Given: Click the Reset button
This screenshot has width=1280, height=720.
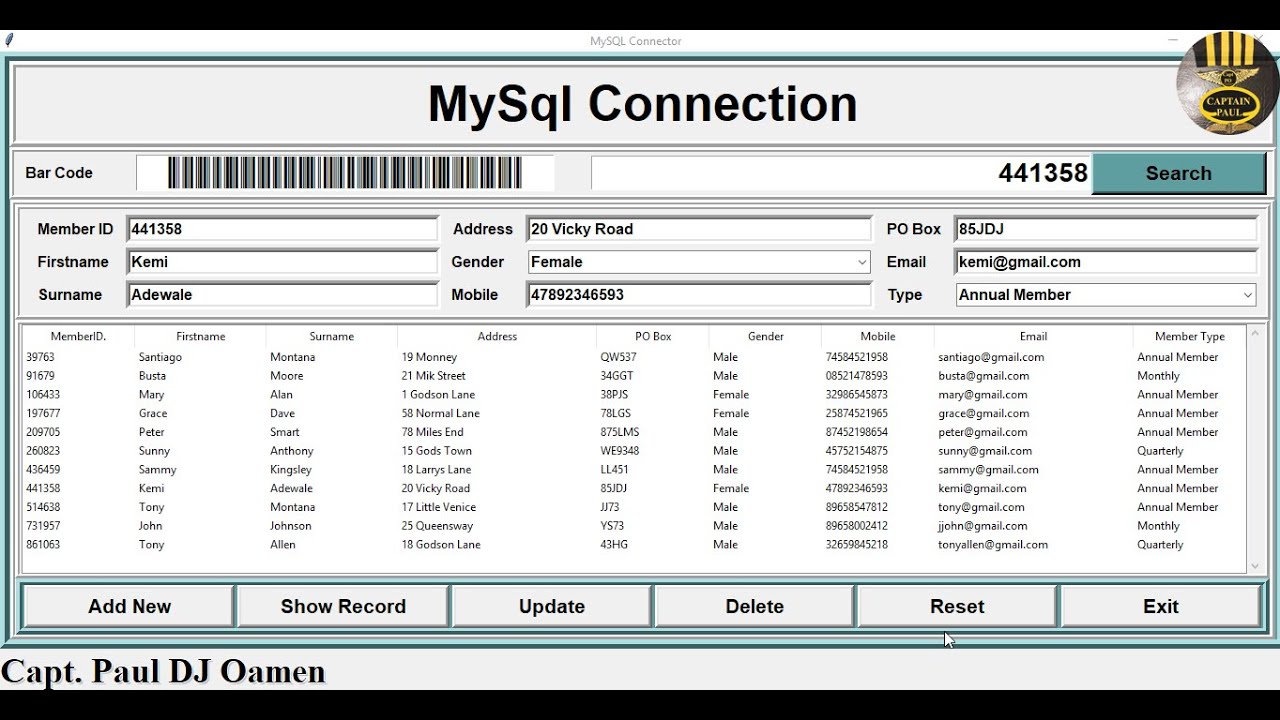Looking at the screenshot, I should 957,606.
